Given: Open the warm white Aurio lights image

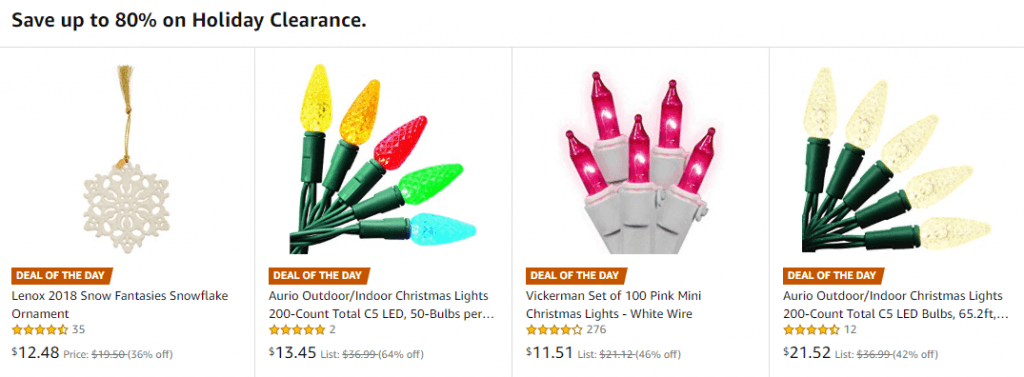Looking at the screenshot, I should (897, 159).
